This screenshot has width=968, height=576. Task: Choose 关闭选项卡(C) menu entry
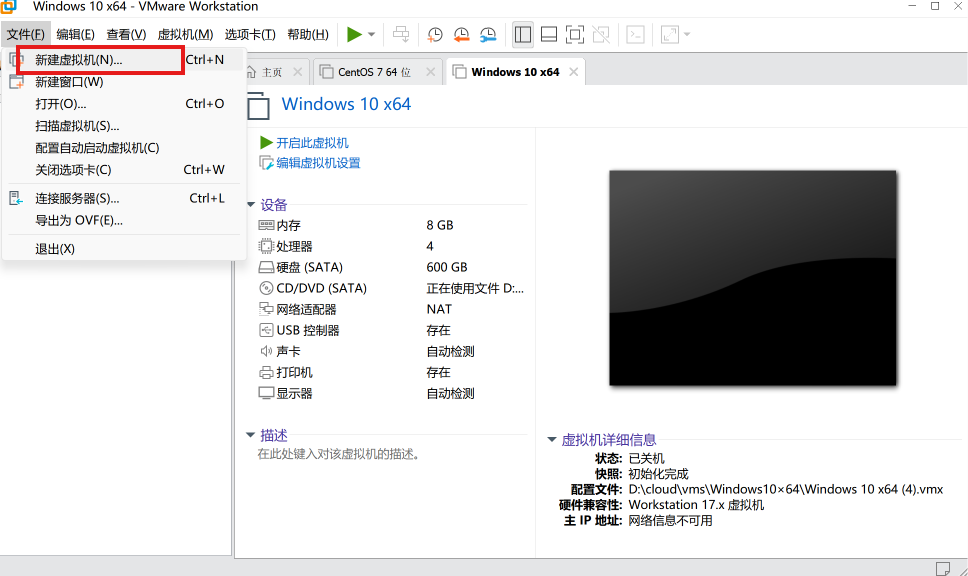pyautogui.click(x=123, y=170)
